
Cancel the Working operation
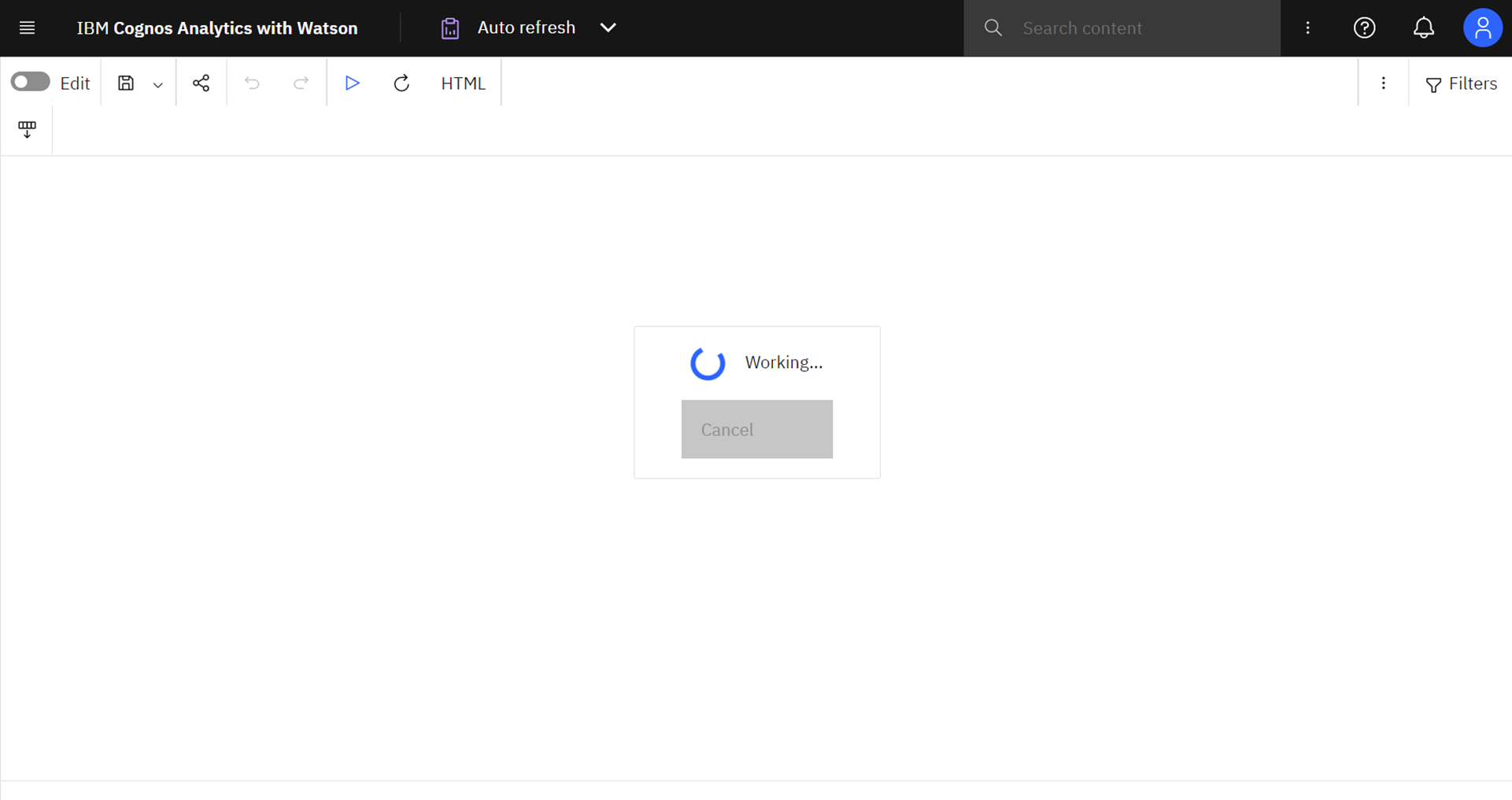pyautogui.click(x=757, y=429)
